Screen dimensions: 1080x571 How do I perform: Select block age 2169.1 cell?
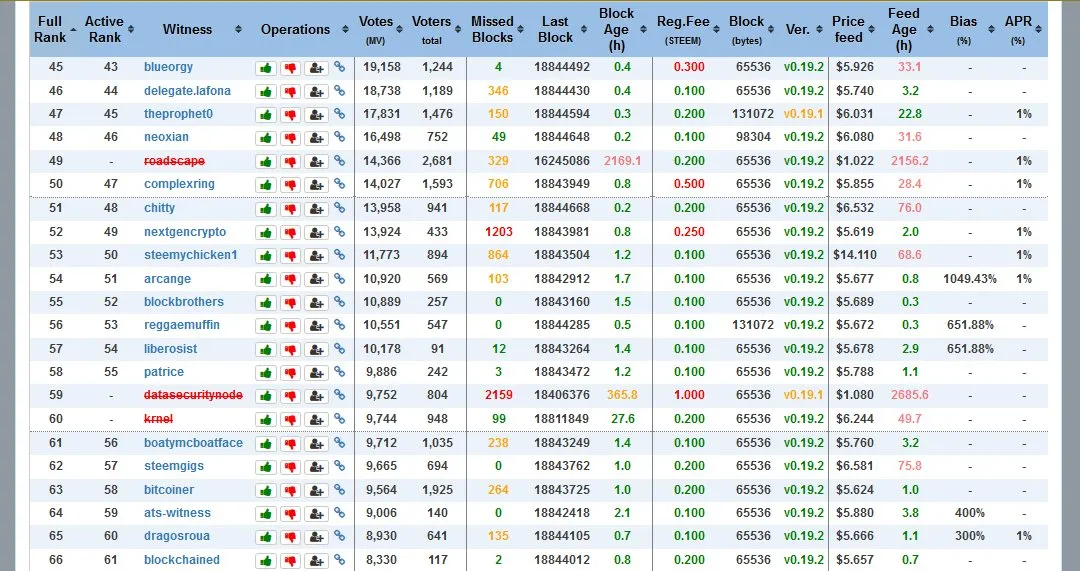622,160
